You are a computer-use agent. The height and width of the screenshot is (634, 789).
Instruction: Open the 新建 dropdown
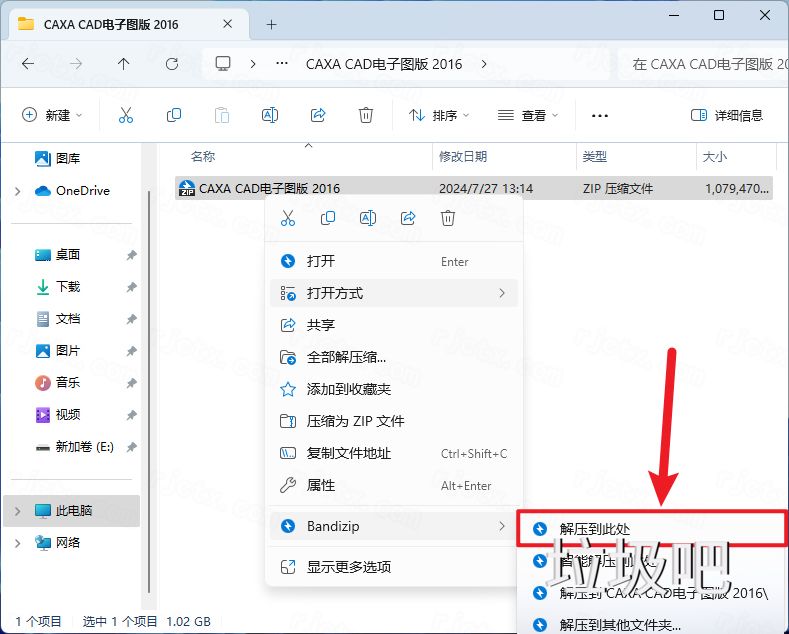[52, 115]
